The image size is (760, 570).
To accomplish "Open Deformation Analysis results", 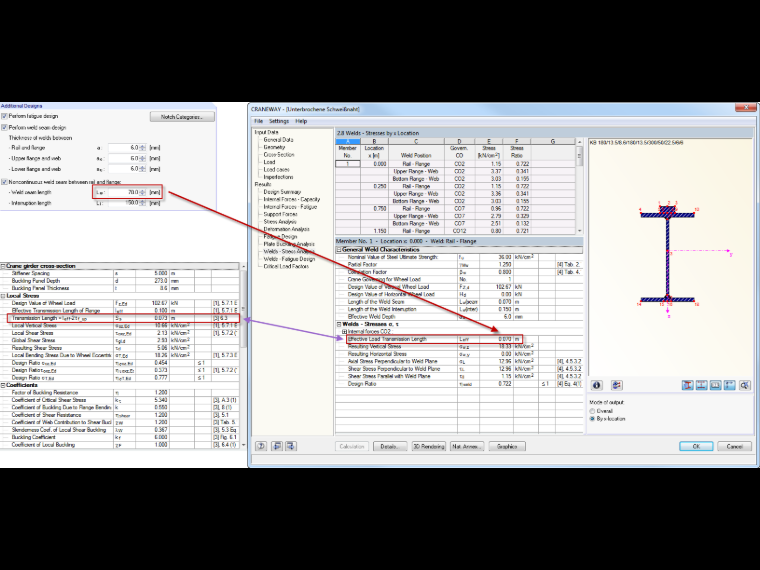I will [x=286, y=229].
